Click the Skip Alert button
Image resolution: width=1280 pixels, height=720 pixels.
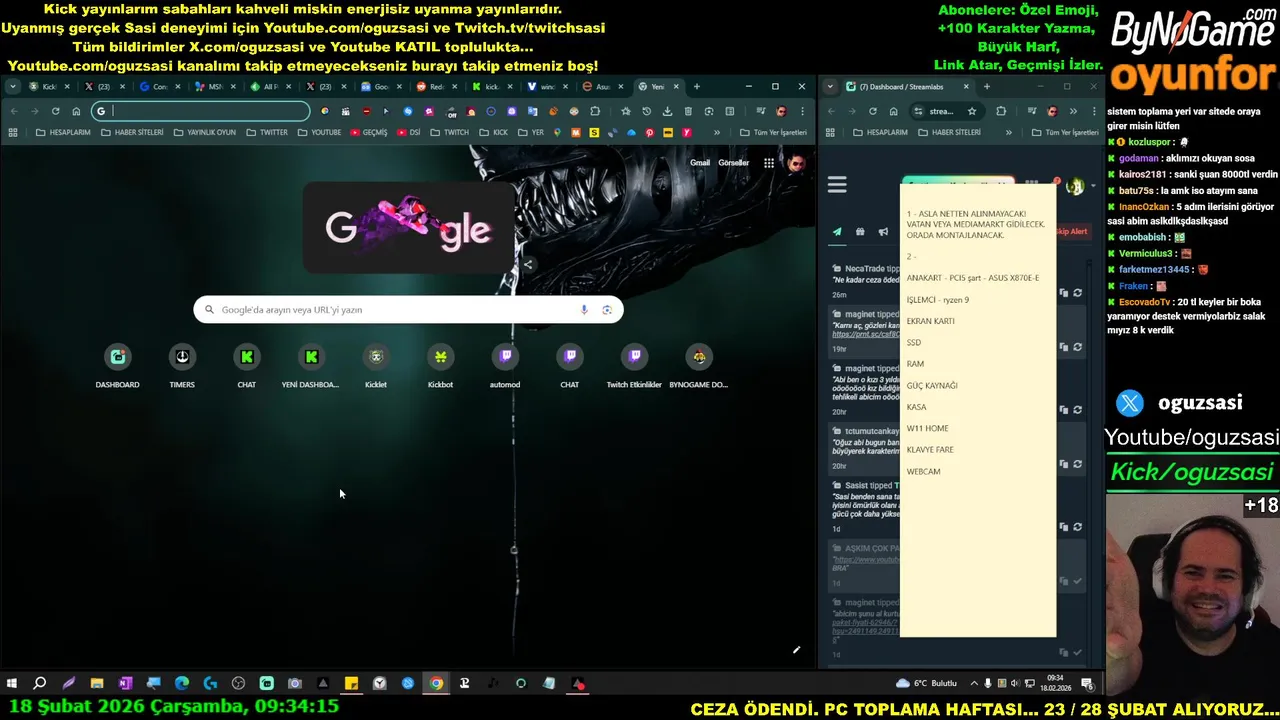pyautogui.click(x=1072, y=232)
